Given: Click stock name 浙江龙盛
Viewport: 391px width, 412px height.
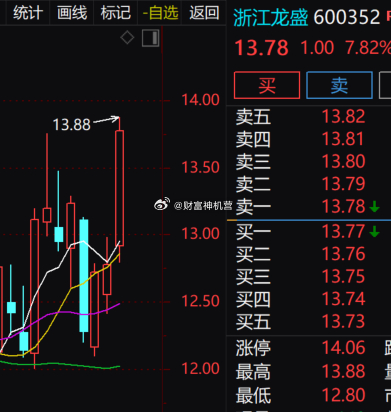Looking at the screenshot, I should [270, 17].
